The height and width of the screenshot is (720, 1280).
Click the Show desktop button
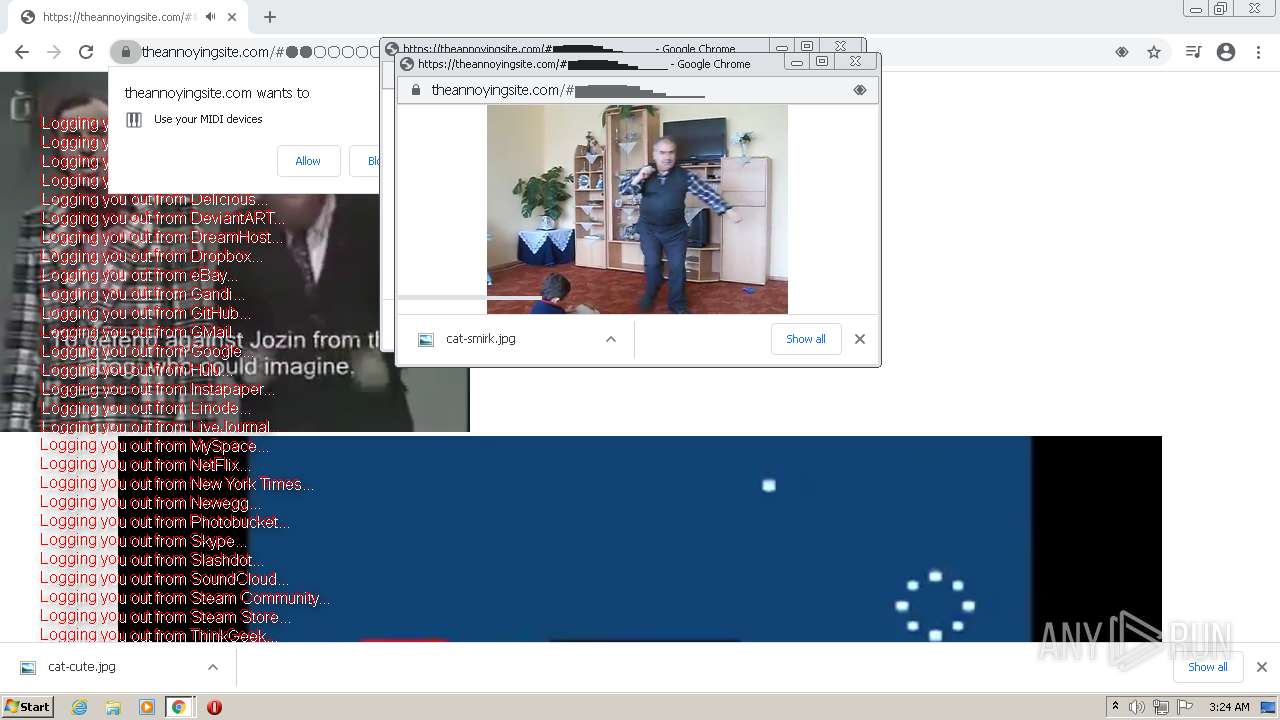coord(1268,707)
